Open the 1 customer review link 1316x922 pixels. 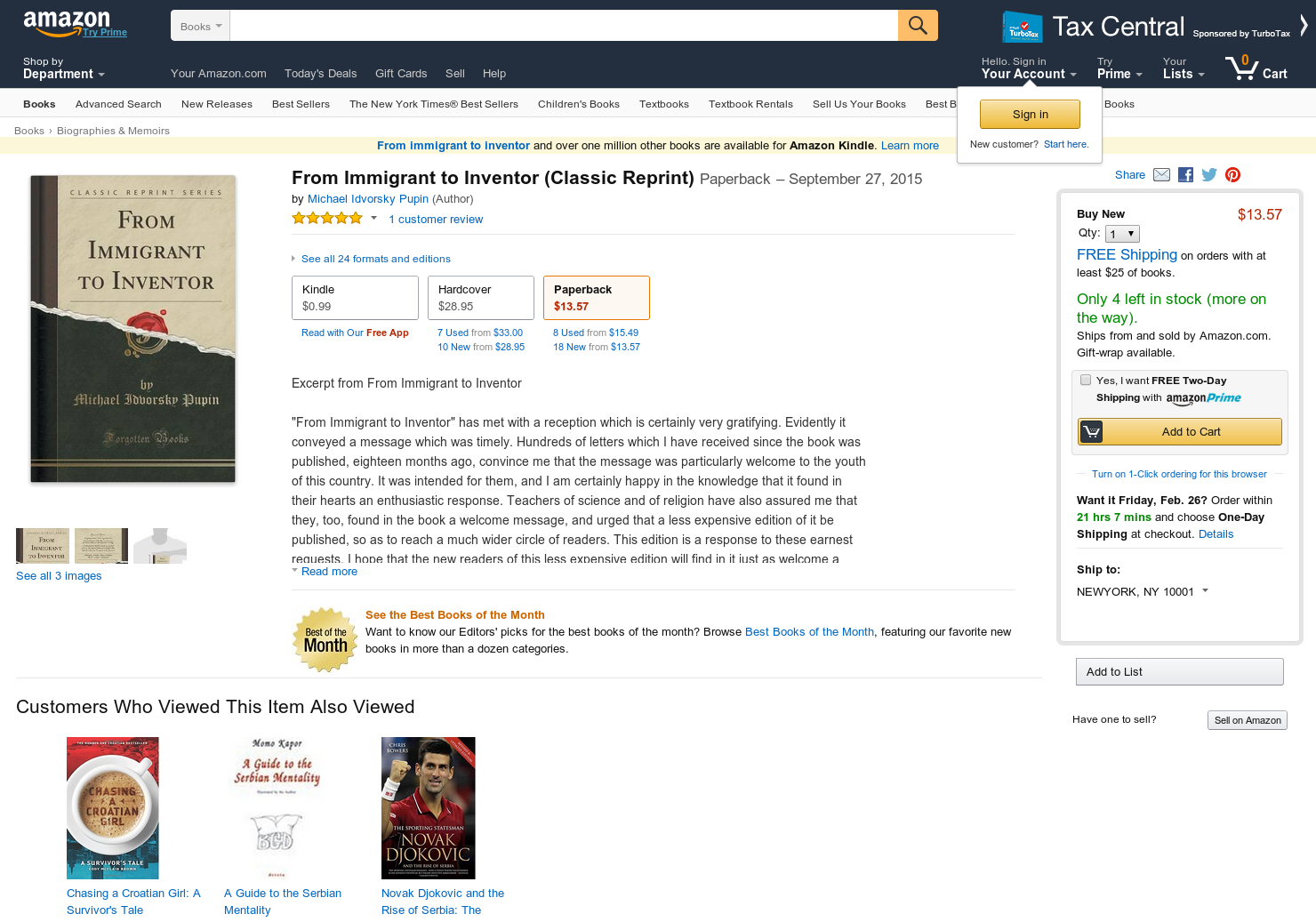point(436,220)
